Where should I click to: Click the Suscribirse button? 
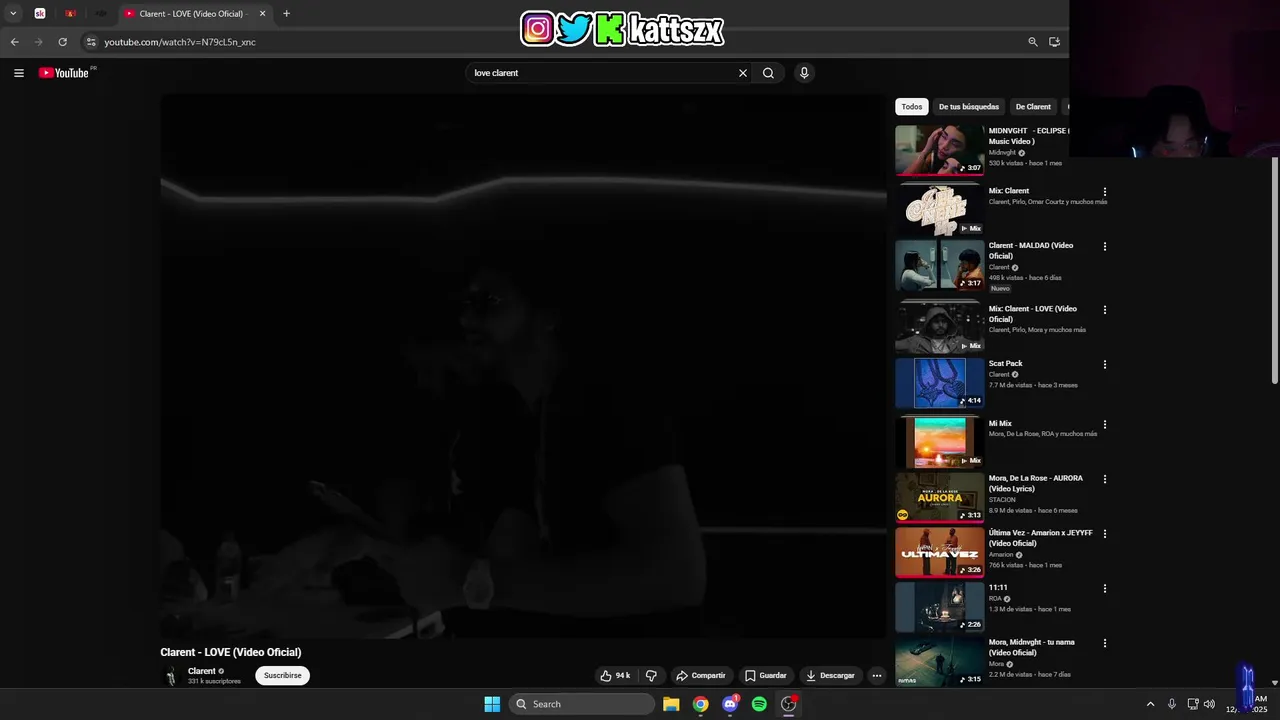tap(283, 676)
